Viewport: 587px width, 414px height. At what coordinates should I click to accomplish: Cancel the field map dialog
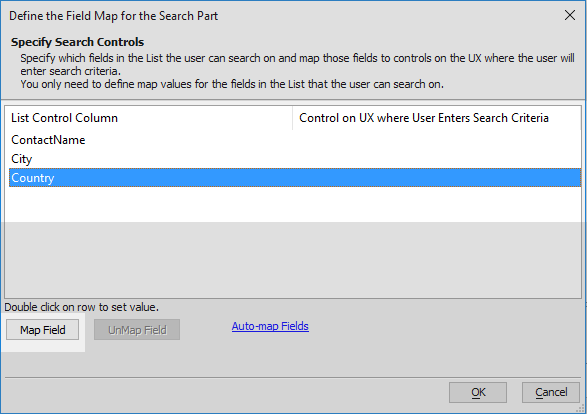551,392
